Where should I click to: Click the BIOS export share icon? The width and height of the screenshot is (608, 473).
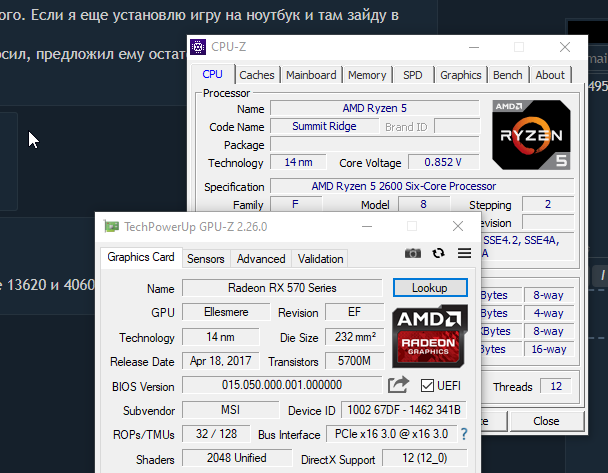click(398, 385)
